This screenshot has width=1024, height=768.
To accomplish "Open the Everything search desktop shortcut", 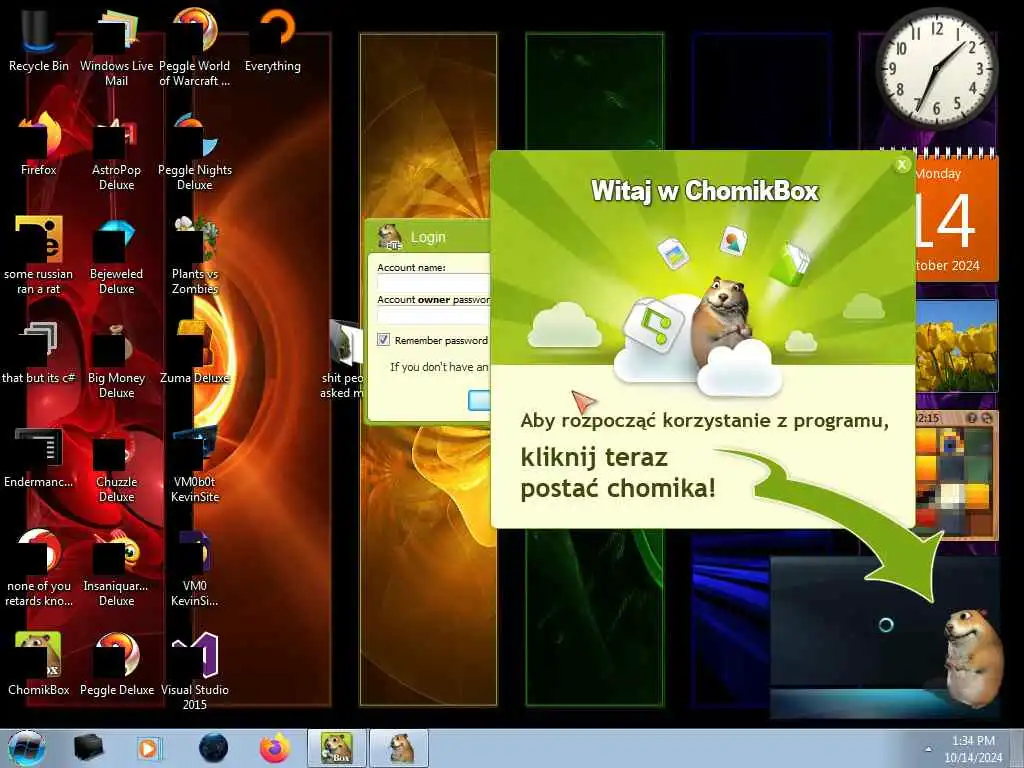I will (x=273, y=39).
